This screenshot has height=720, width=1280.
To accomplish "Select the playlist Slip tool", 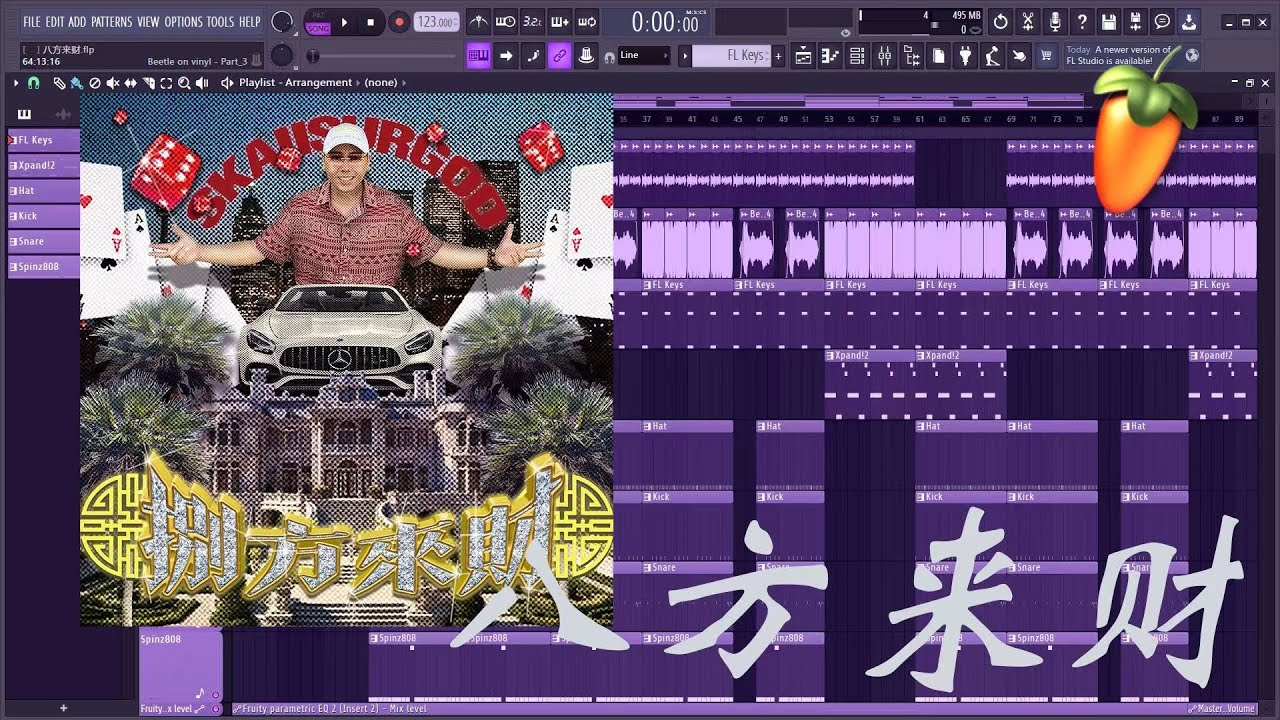I will (131, 83).
